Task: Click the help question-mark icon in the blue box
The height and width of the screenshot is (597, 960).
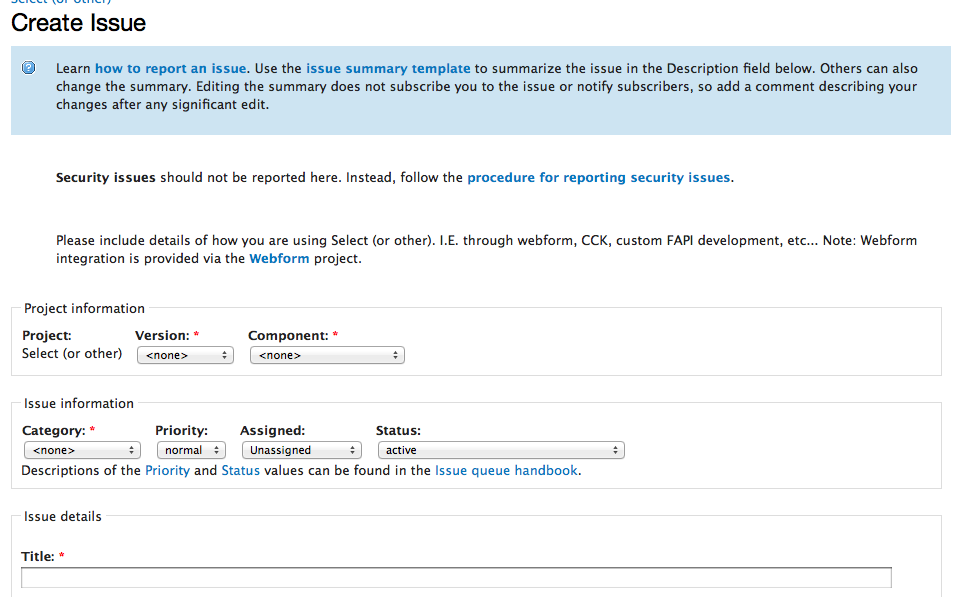Action: coord(29,67)
